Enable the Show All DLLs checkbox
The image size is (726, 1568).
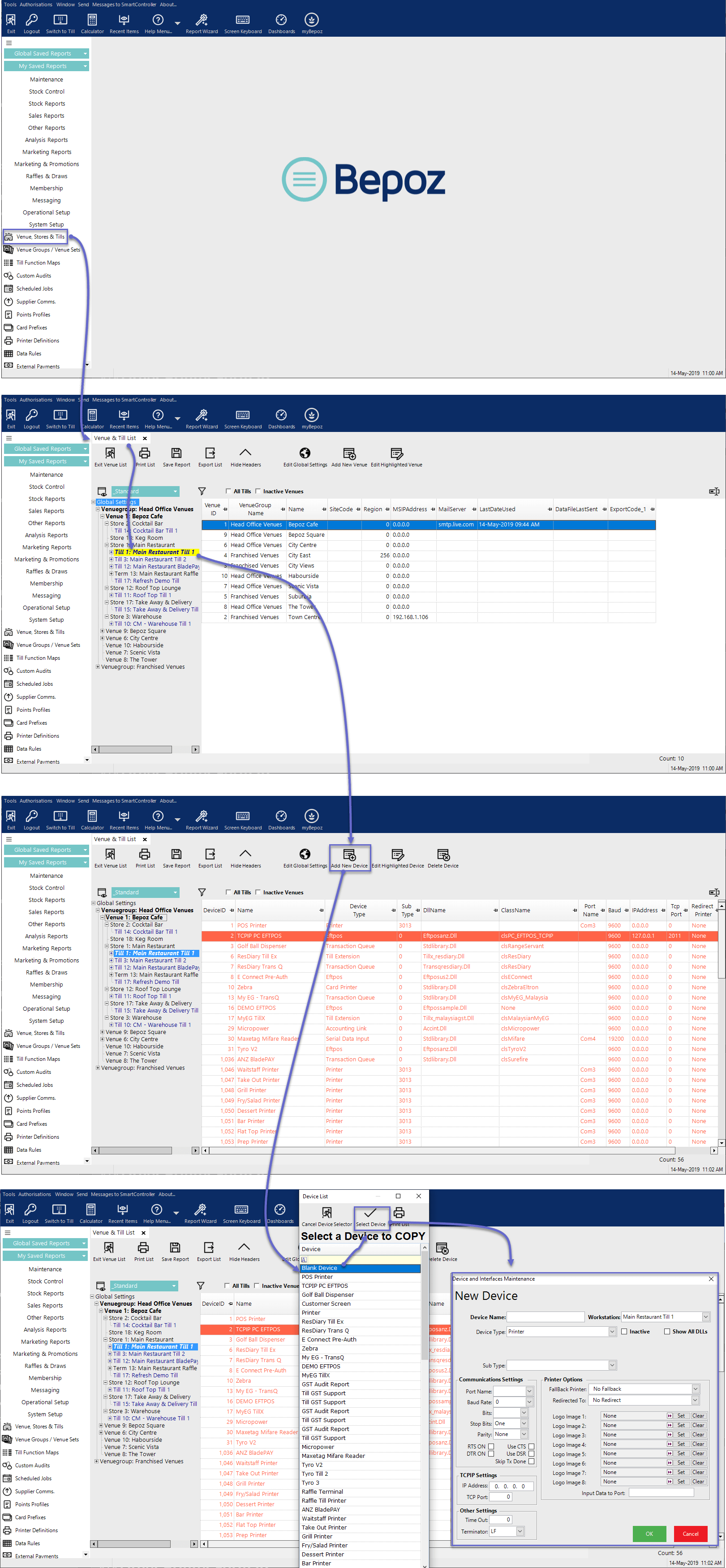[x=667, y=1331]
